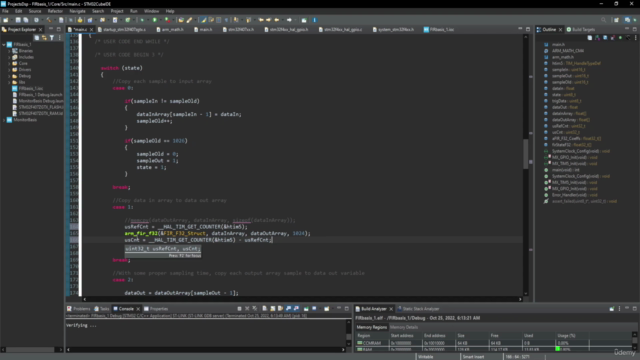Collapse the FIRbasis_1 project node
Image resolution: width=640 pixels, height=360 pixels.
4,44
